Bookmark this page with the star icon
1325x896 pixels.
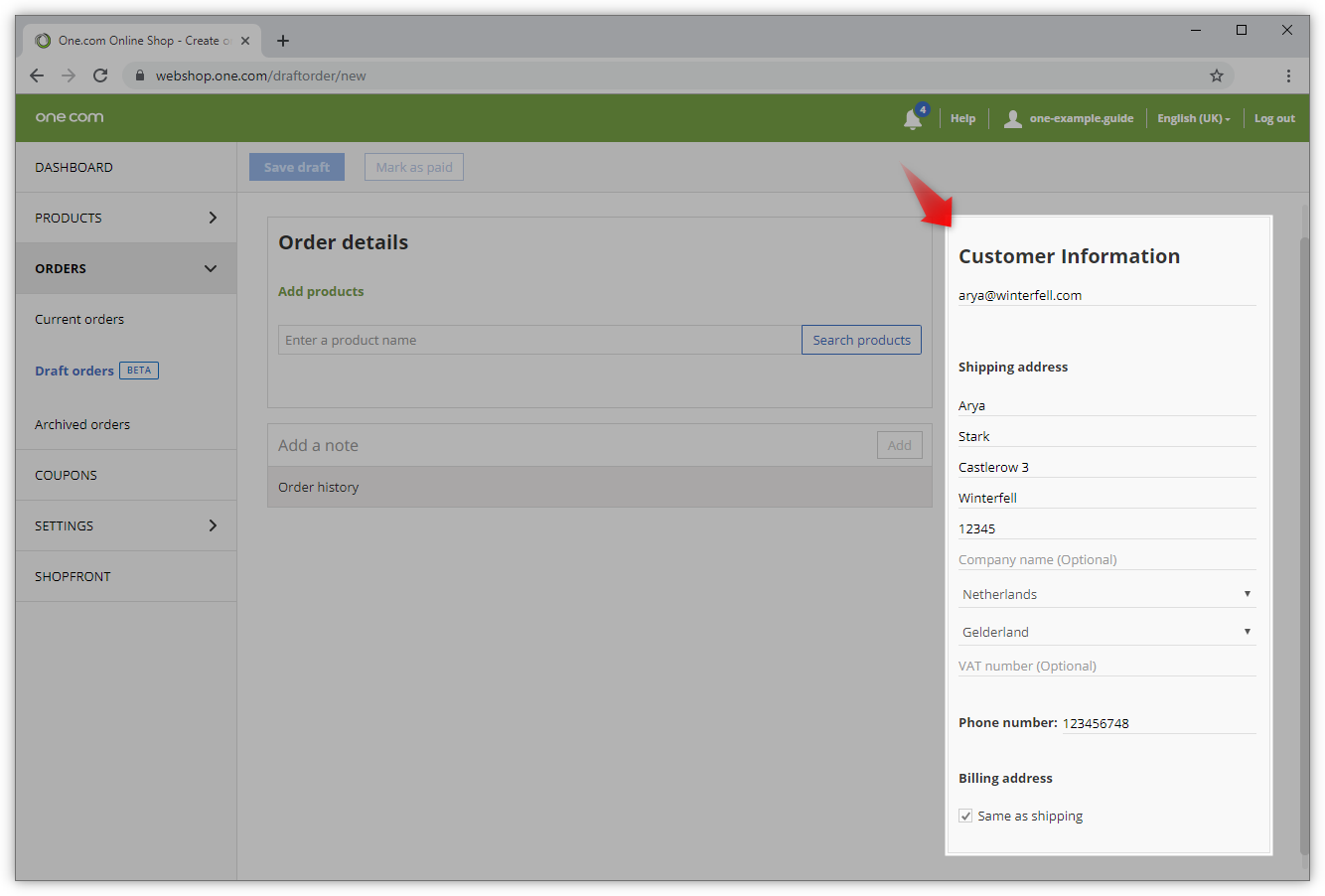[x=1217, y=75]
